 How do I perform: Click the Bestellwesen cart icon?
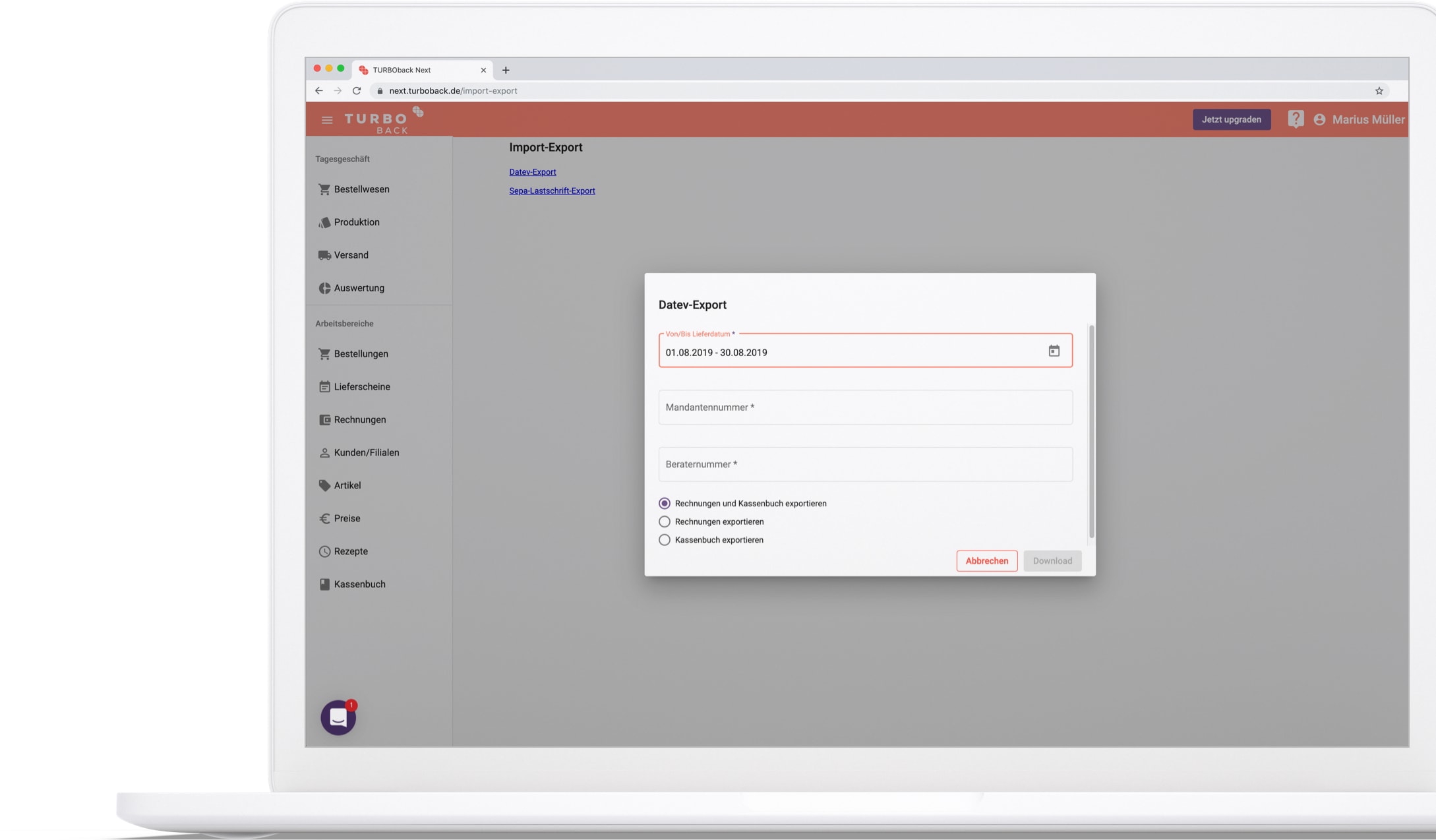(x=324, y=189)
